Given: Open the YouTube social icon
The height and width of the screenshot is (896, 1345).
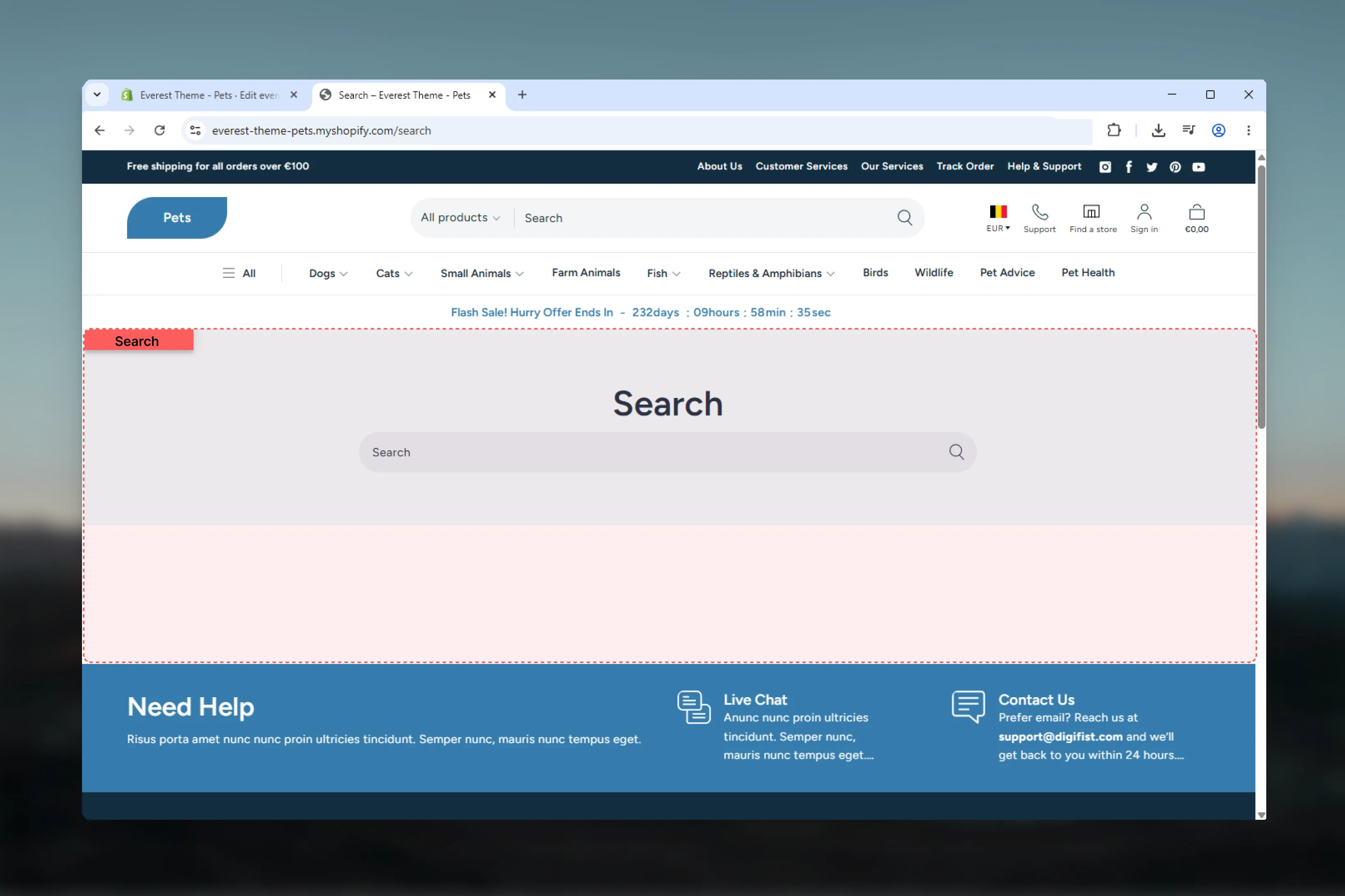Looking at the screenshot, I should tap(1198, 167).
